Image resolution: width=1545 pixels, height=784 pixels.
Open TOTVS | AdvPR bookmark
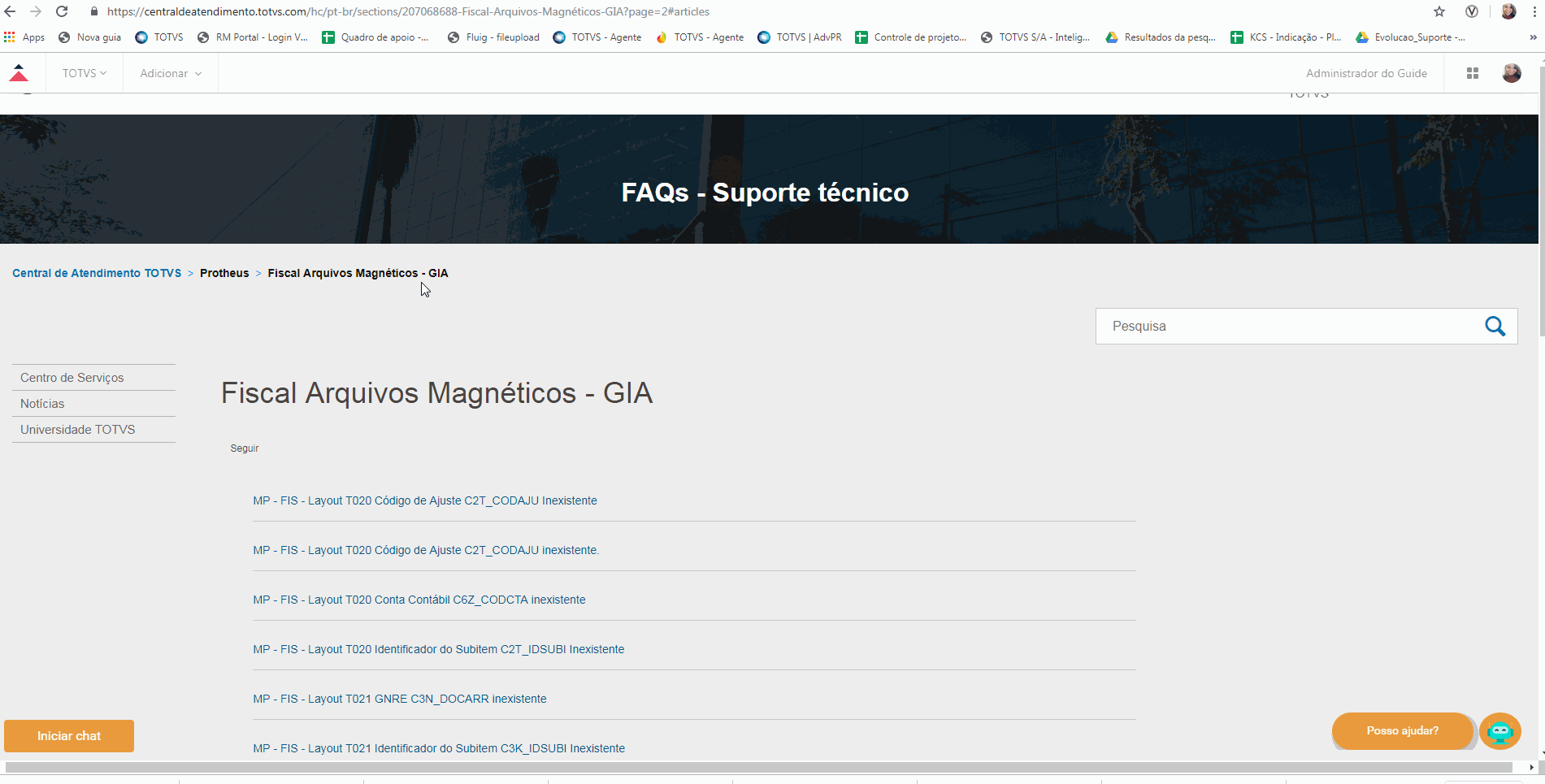[x=800, y=37]
